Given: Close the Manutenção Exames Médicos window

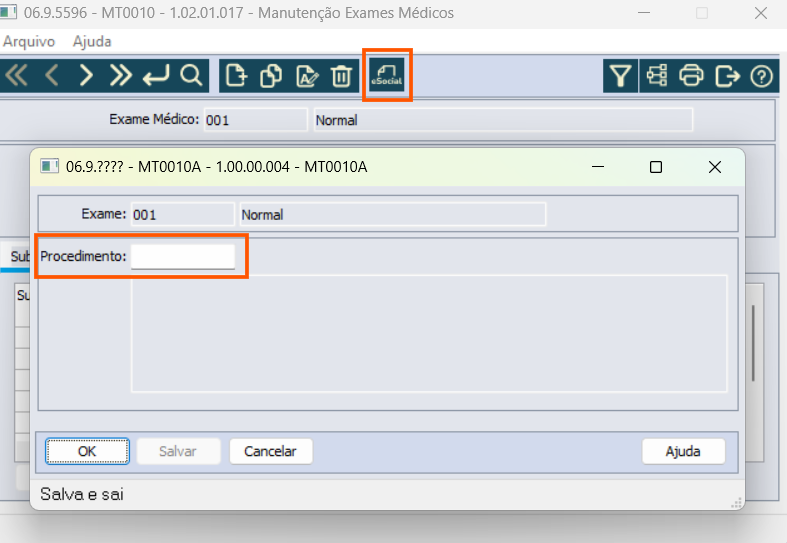Looking at the screenshot, I should click(x=761, y=13).
